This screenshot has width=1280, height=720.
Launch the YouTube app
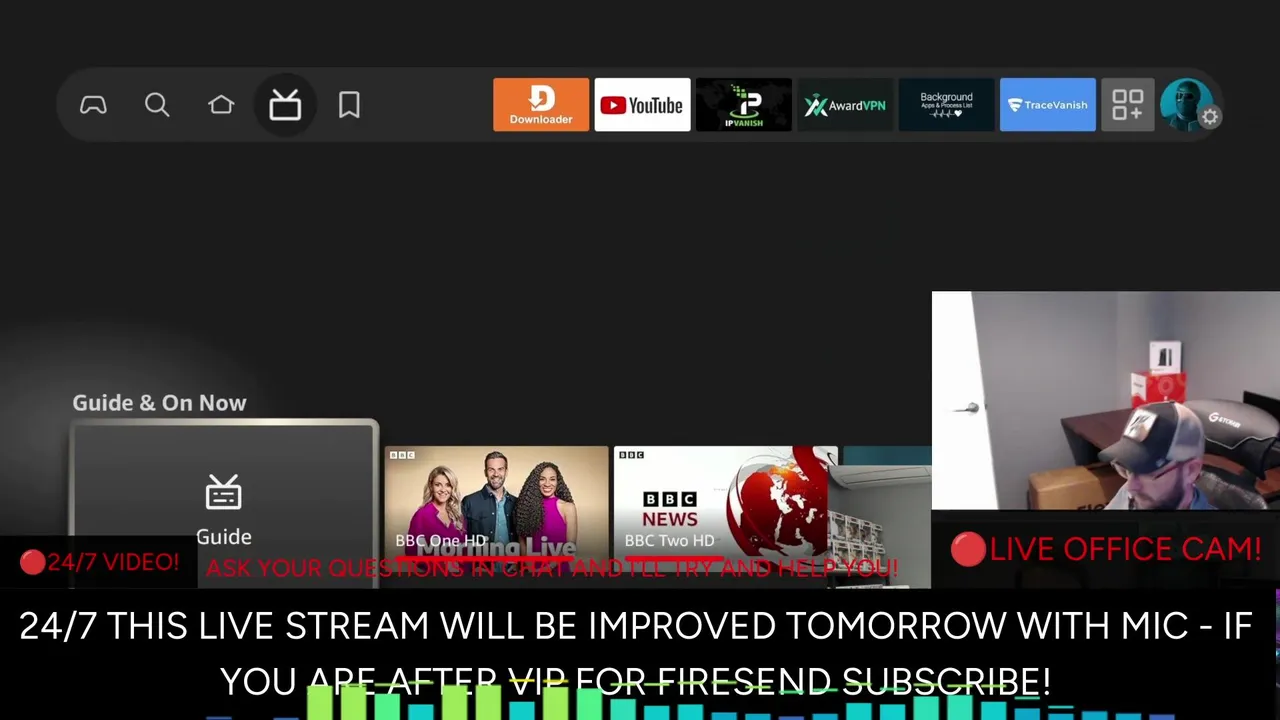coord(642,105)
